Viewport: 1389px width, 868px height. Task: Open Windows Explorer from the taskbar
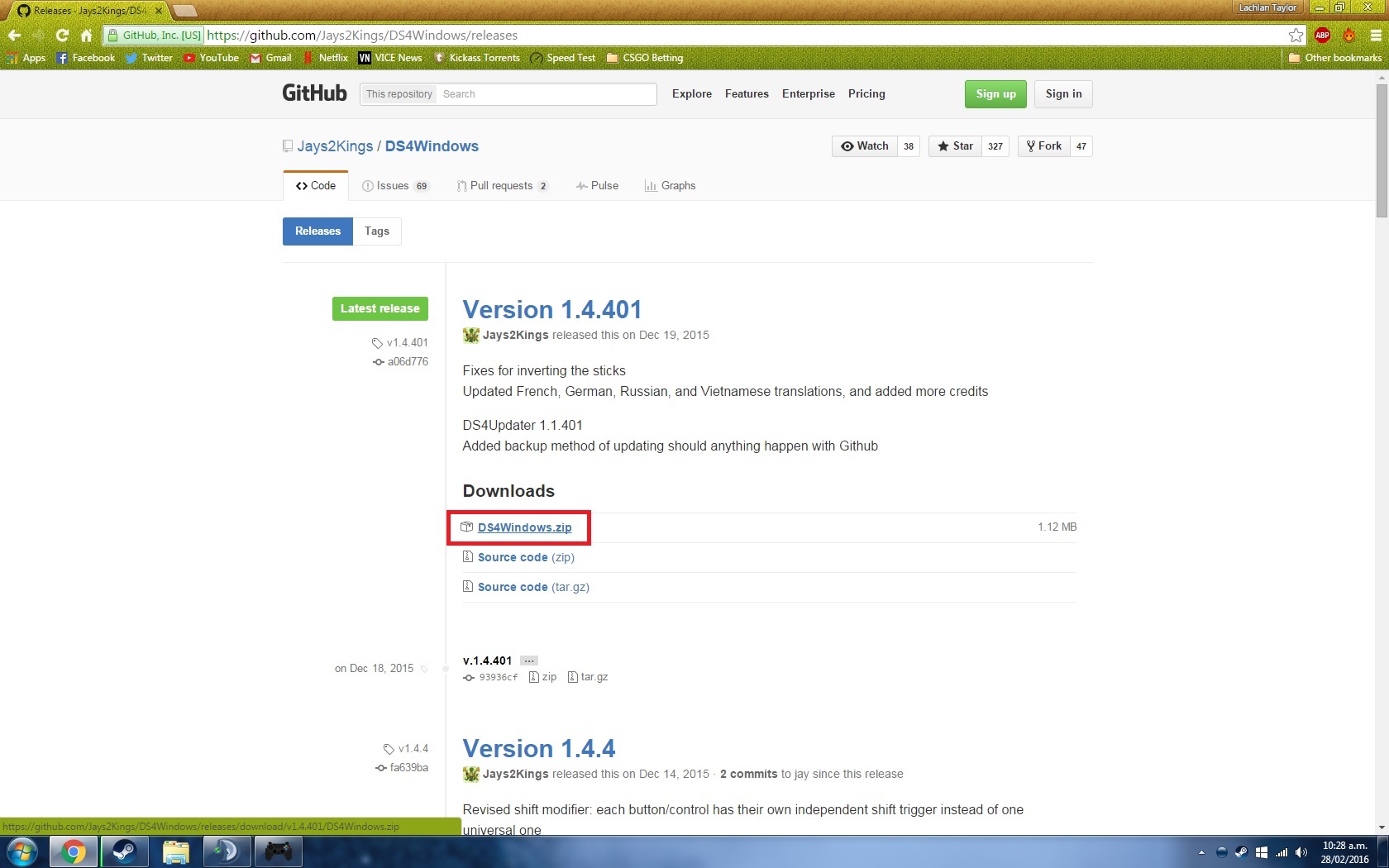pos(175,851)
